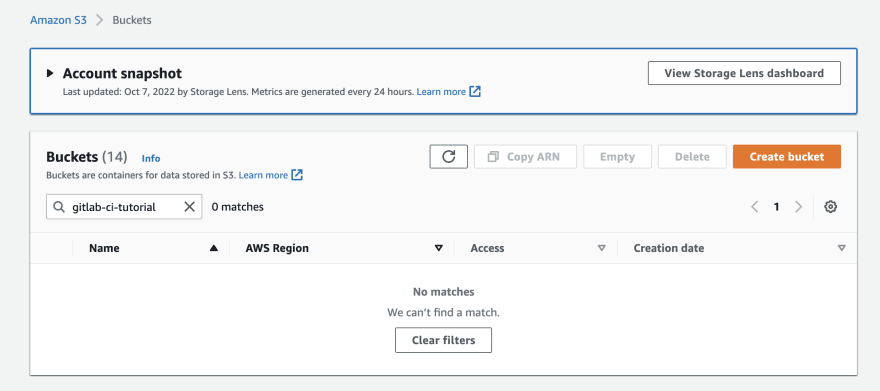Open external link icon beside Account snapshot Learn more
The image size is (880, 391).
[x=475, y=91]
